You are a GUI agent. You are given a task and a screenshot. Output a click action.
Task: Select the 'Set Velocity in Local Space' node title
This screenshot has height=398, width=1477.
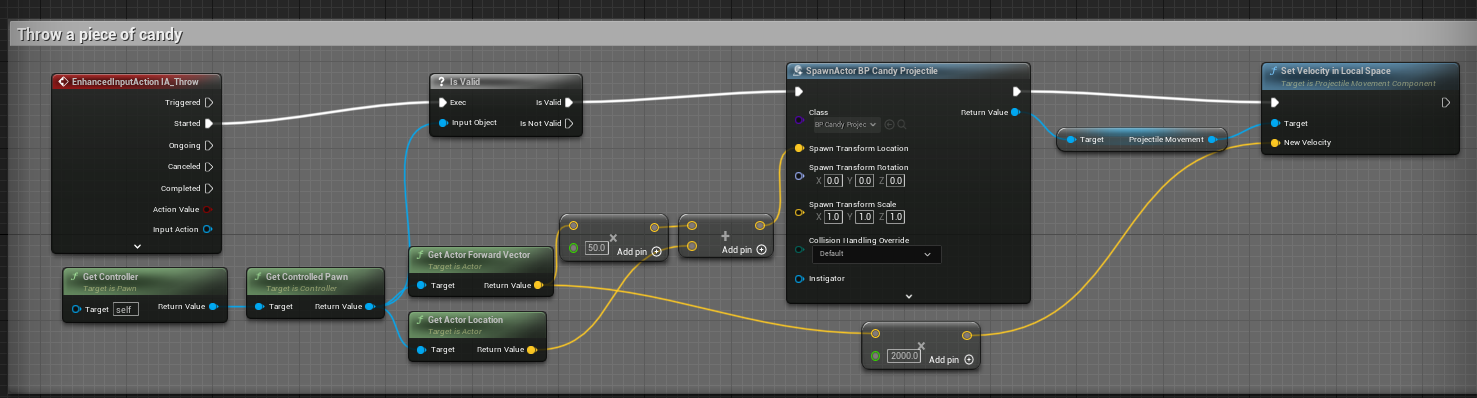tap(1336, 71)
